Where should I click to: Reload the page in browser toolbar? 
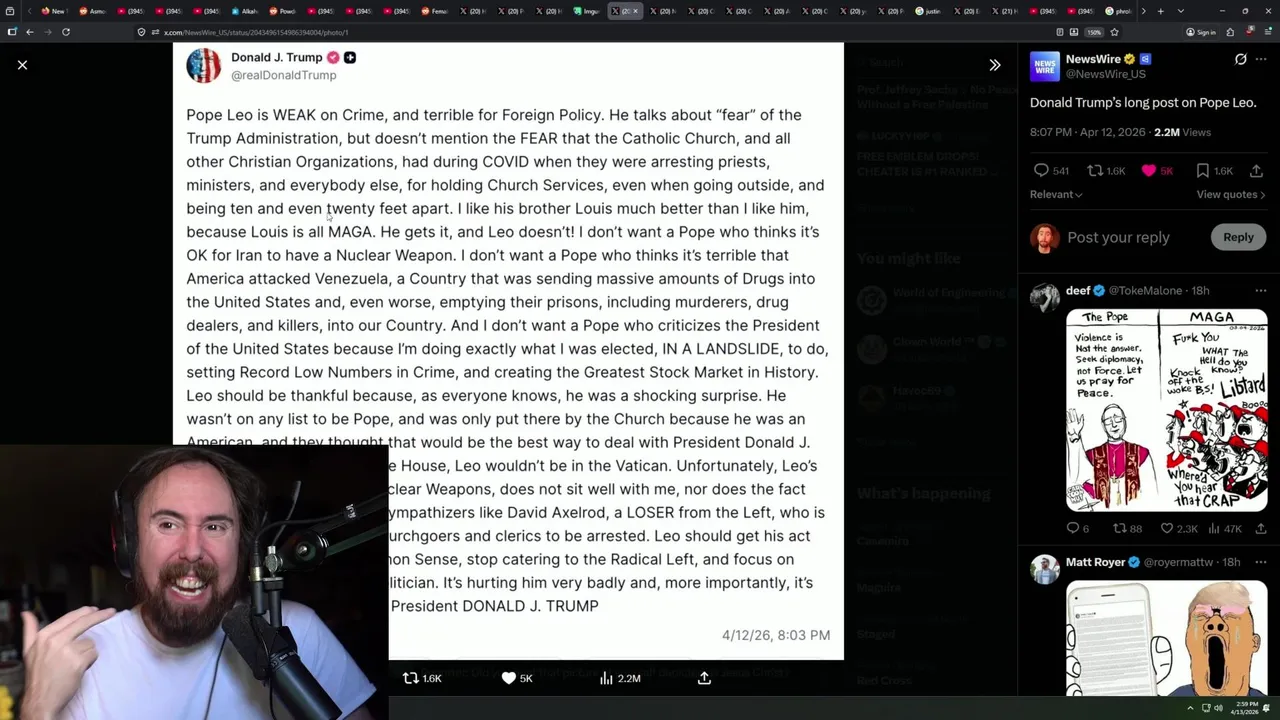(66, 32)
